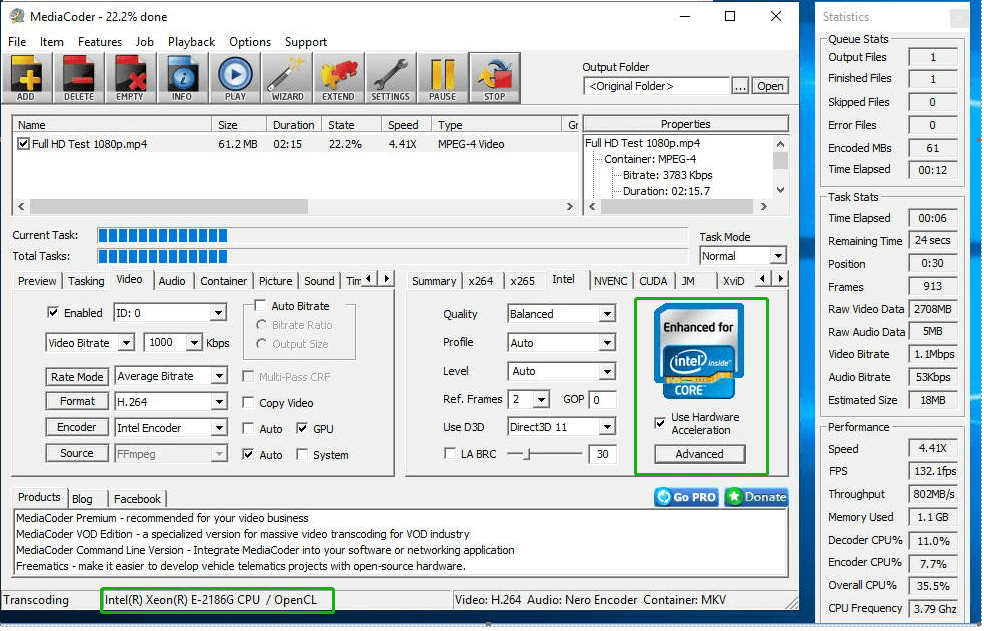Viewport: 984px width, 631px height.
Task: Click the Enhanced for Intel Core badge
Action: pos(698,352)
